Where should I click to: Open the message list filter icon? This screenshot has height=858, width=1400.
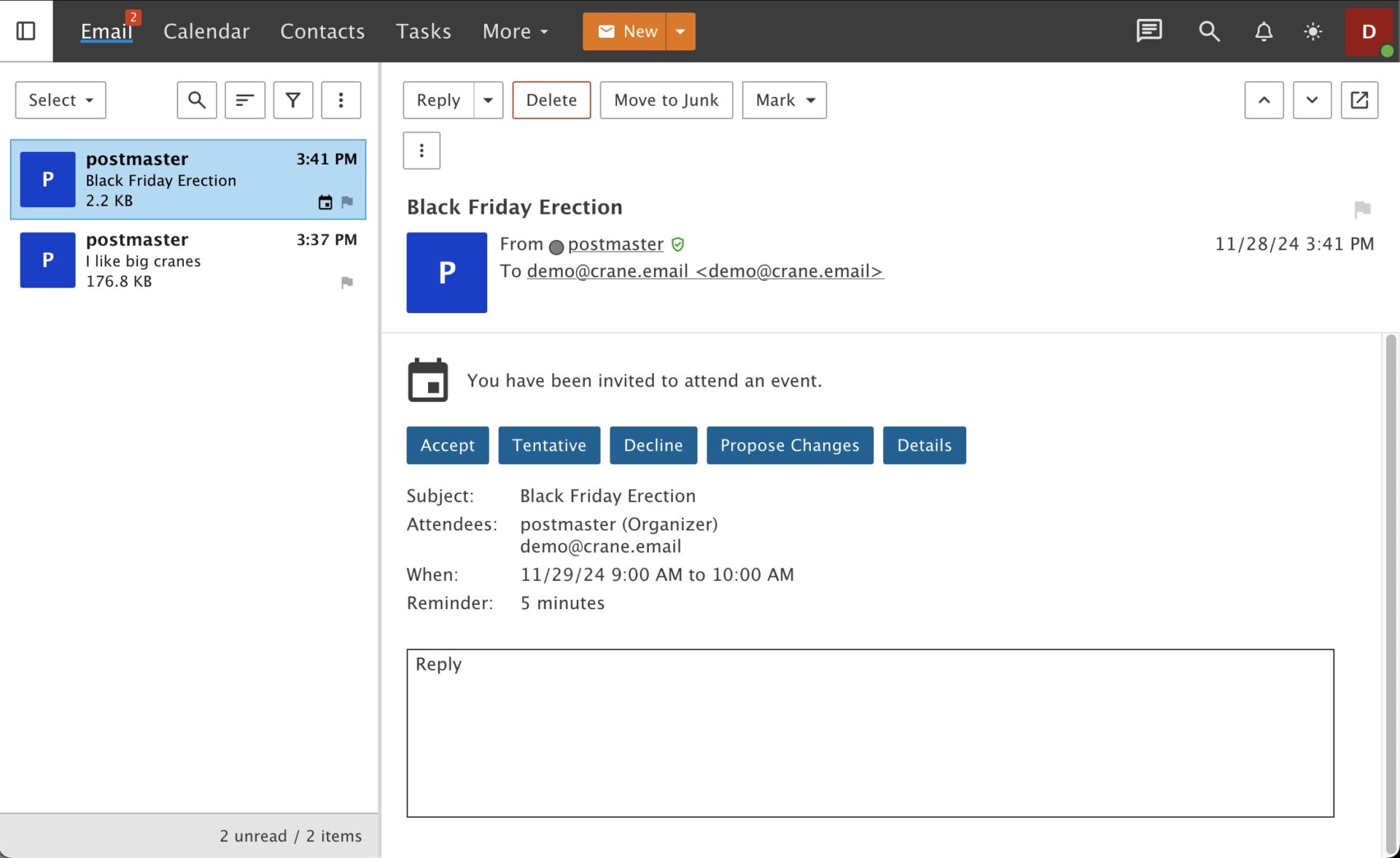point(292,100)
